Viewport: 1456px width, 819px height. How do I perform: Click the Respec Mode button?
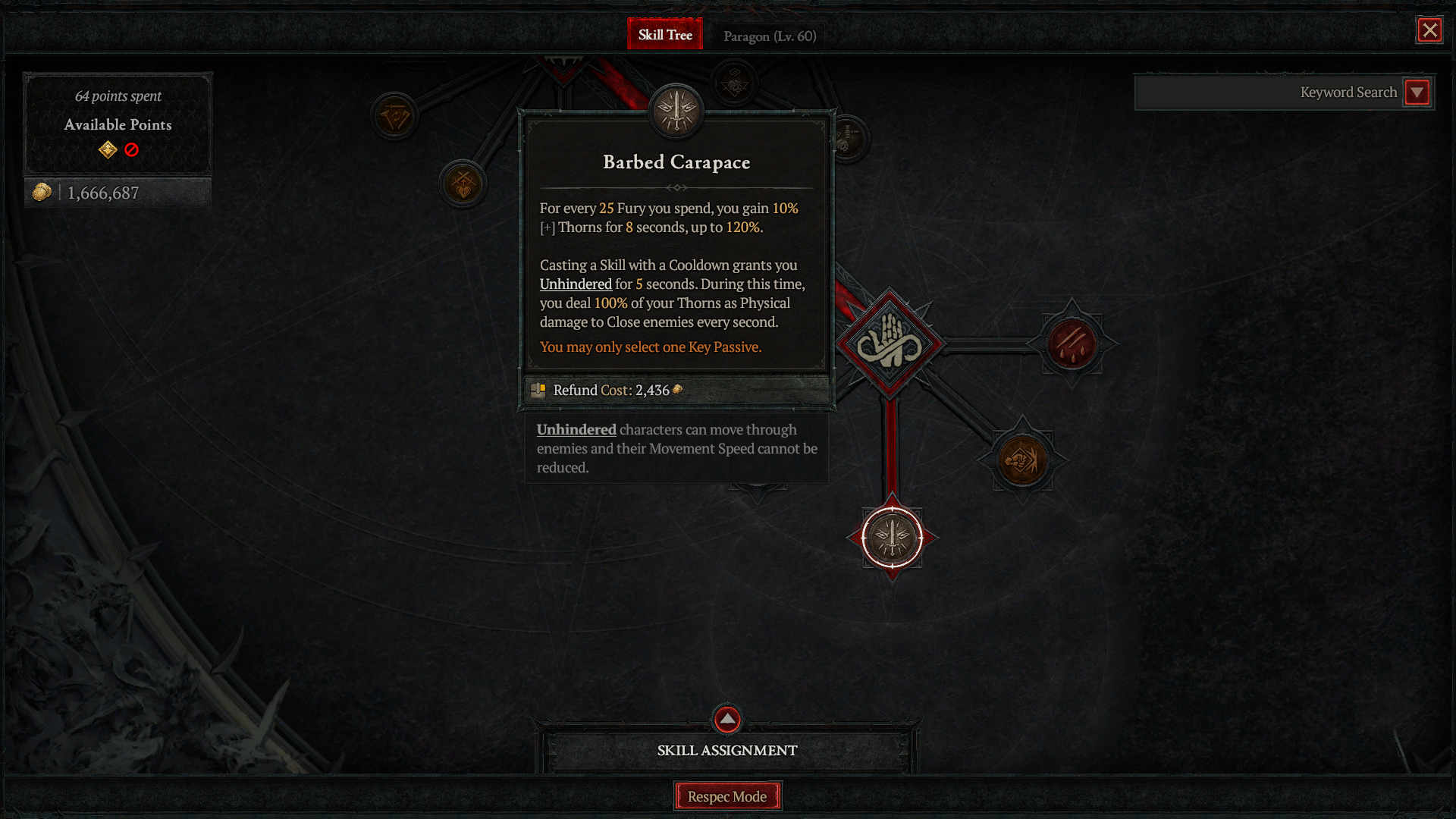pyautogui.click(x=727, y=796)
